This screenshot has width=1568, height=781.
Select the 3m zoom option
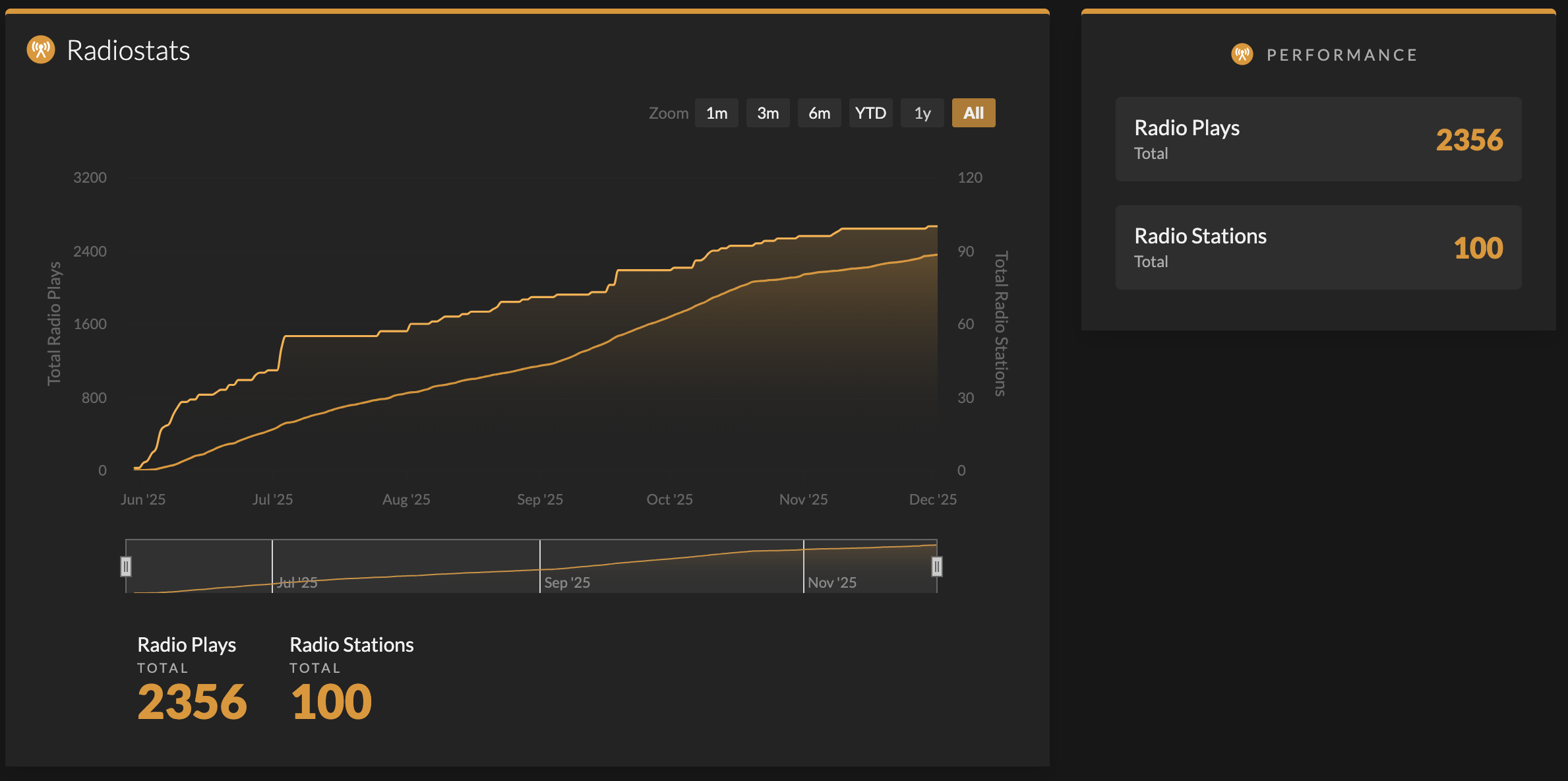pyautogui.click(x=768, y=113)
